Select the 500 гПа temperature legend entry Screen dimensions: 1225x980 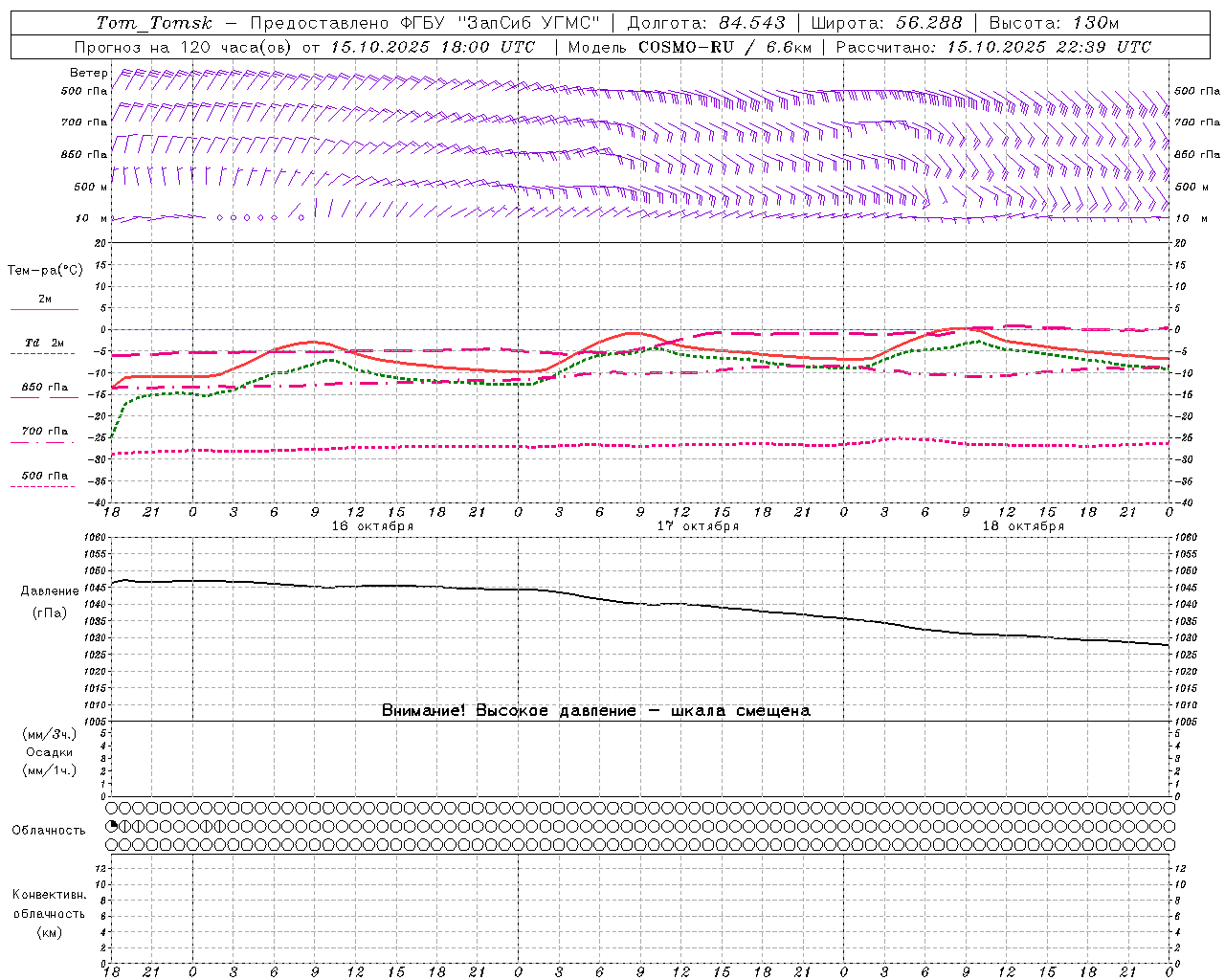(45, 476)
